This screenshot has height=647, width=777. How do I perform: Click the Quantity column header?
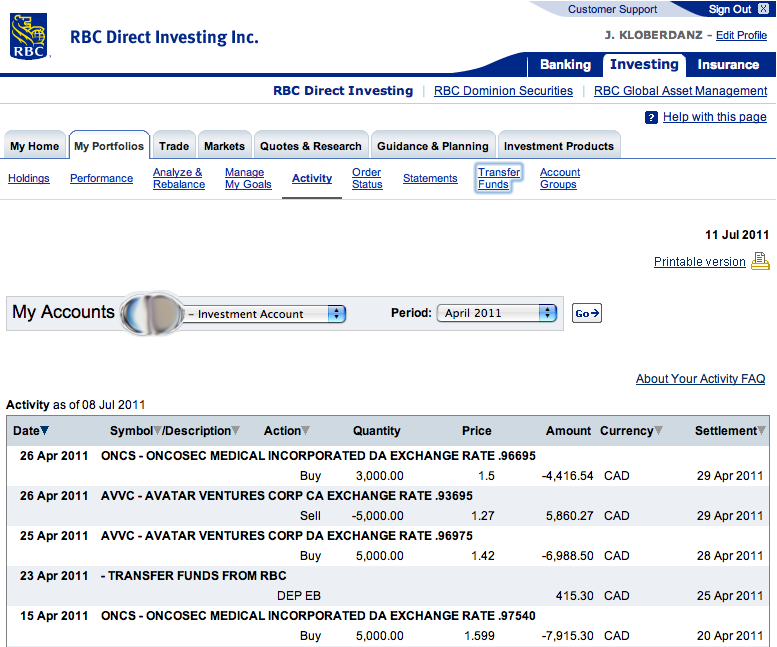377,431
